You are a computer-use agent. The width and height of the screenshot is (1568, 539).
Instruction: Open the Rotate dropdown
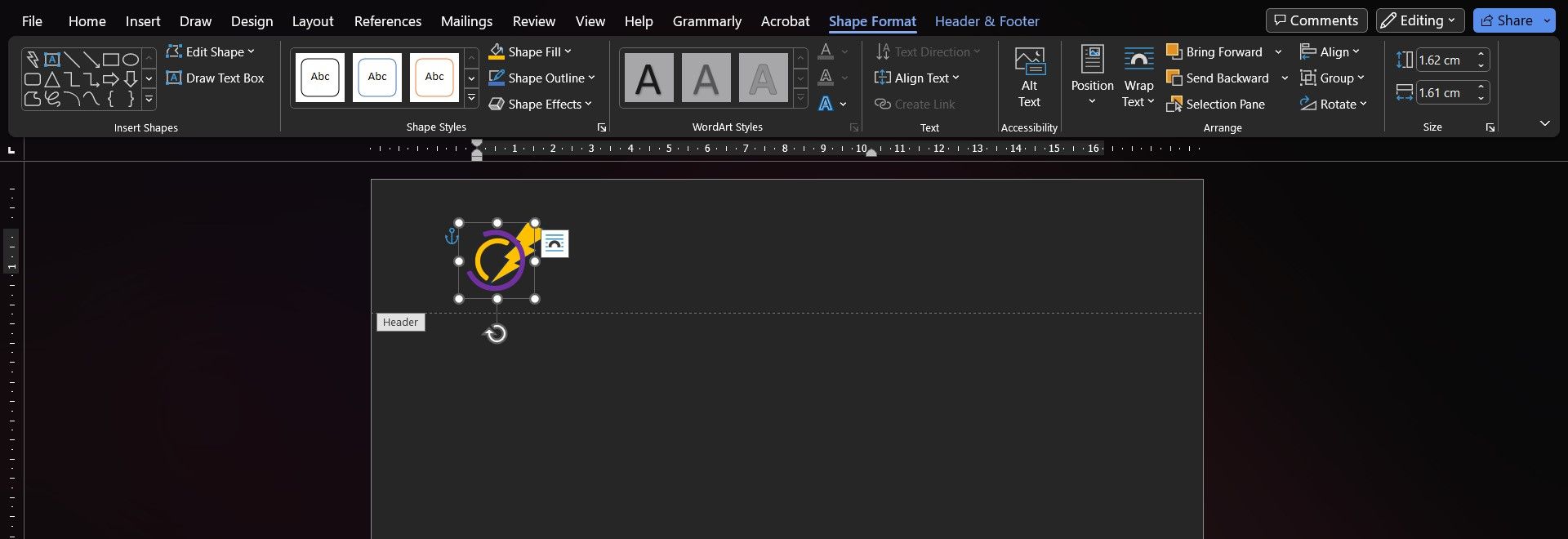click(1334, 105)
